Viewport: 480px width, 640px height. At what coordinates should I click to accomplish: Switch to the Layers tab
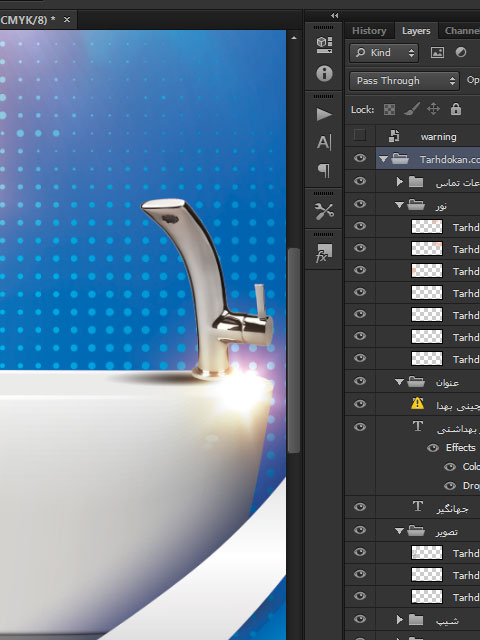click(x=416, y=31)
